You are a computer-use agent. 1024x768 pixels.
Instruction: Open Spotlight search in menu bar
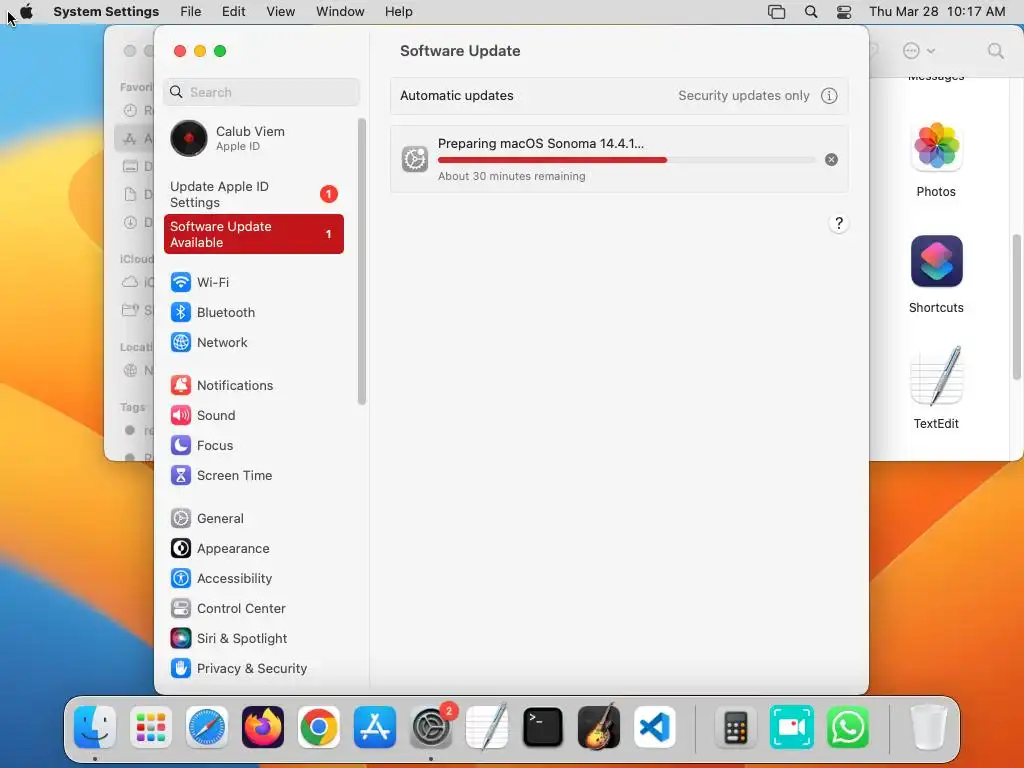coord(810,12)
